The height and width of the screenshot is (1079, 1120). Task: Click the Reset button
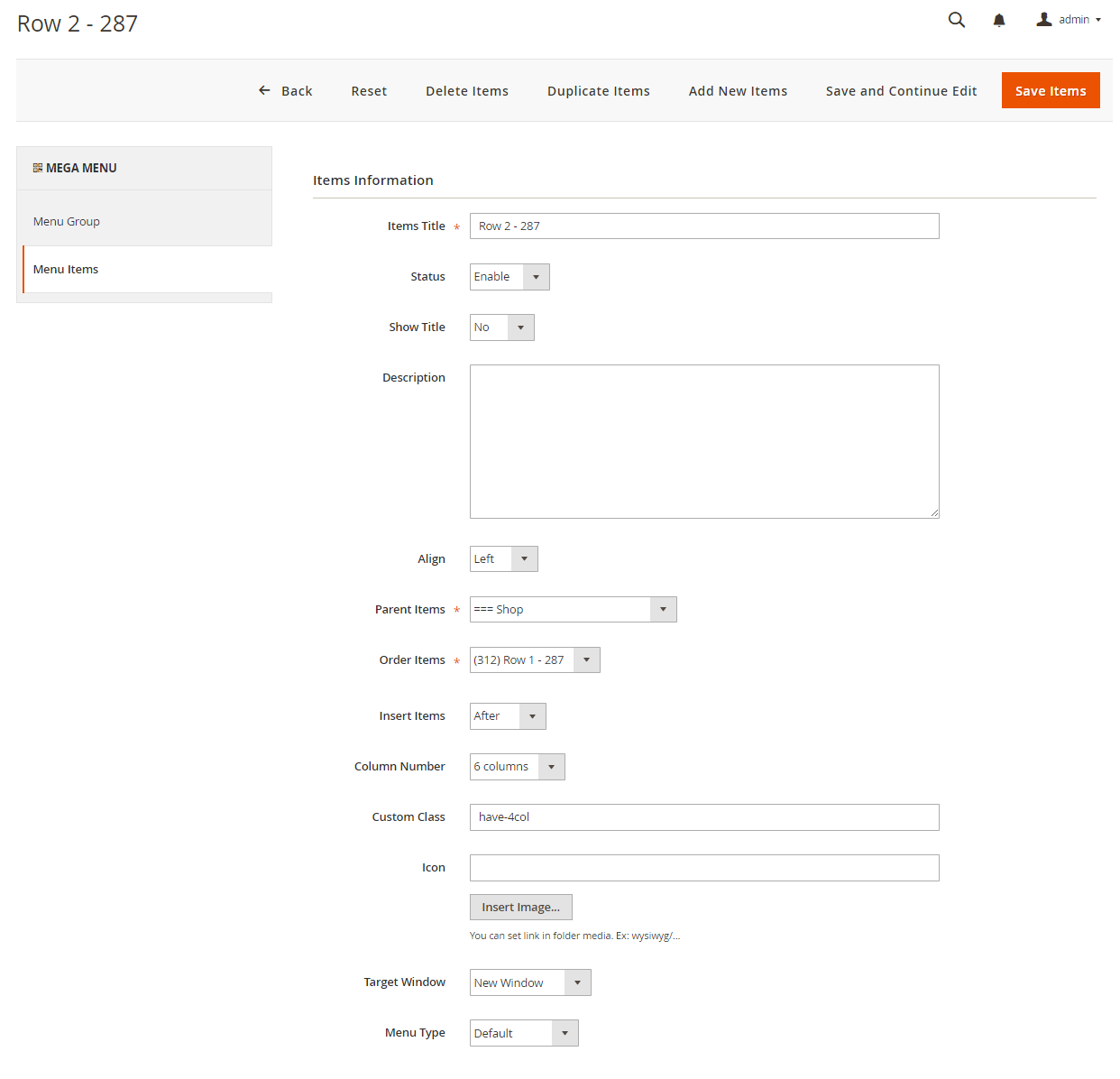(369, 91)
